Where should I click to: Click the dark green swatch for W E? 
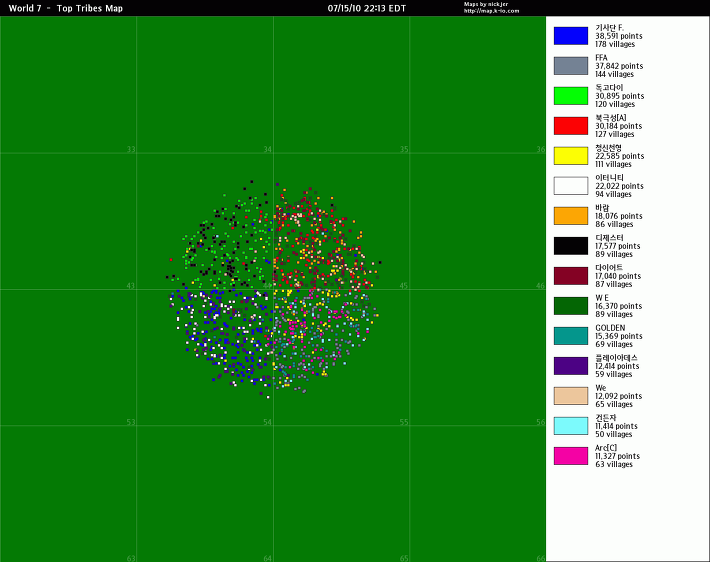click(x=571, y=306)
